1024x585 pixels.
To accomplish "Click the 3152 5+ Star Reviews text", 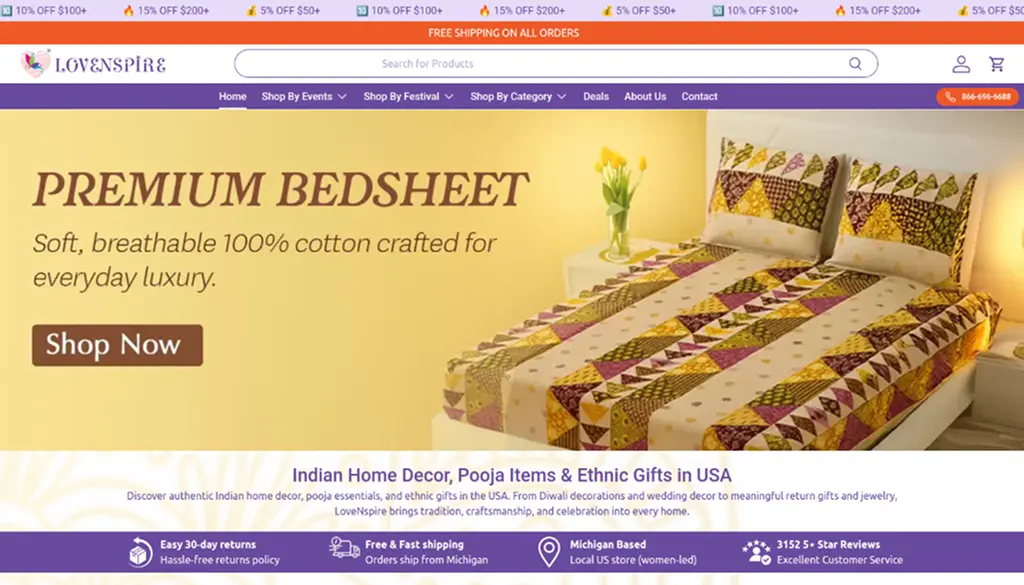I will [828, 545].
